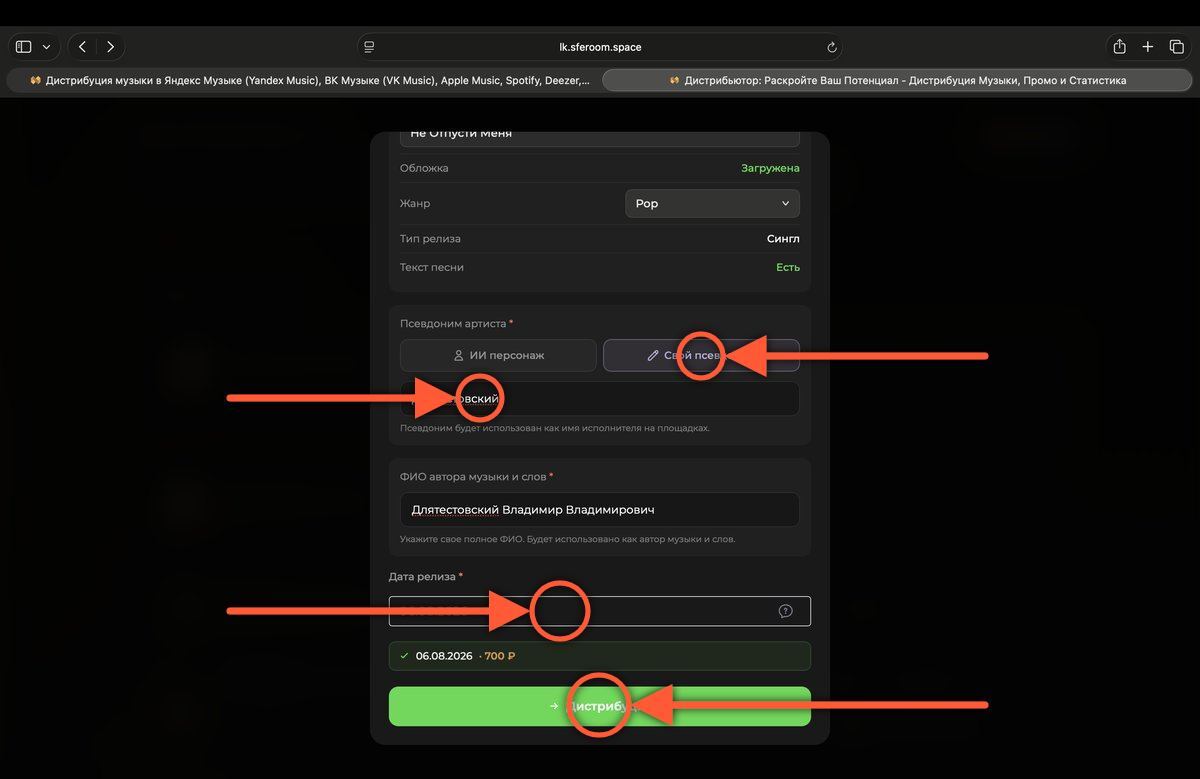1200x779 pixels.
Task: Open the Pop genre dropdown
Action: [712, 203]
